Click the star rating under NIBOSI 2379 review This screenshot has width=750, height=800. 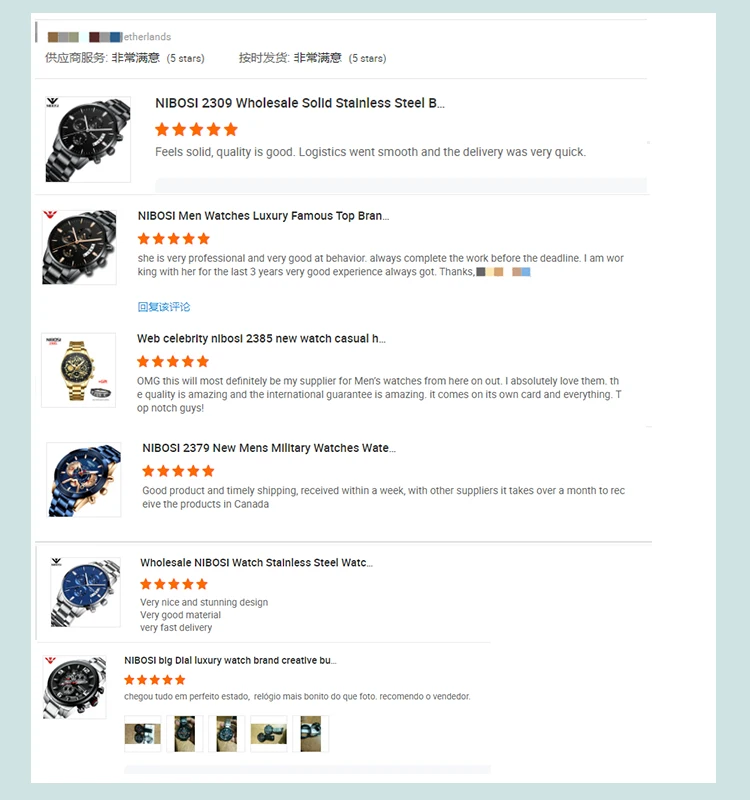(x=178, y=471)
